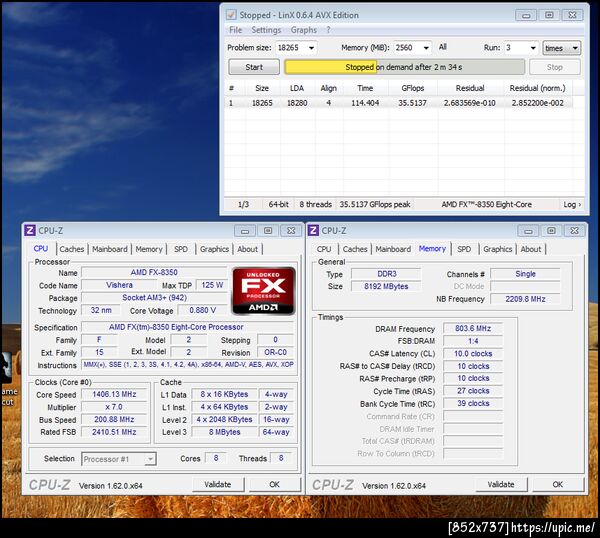Click the CPU-Z icon in the CPU window title bar
This screenshot has width=600, height=538.
tap(30, 230)
